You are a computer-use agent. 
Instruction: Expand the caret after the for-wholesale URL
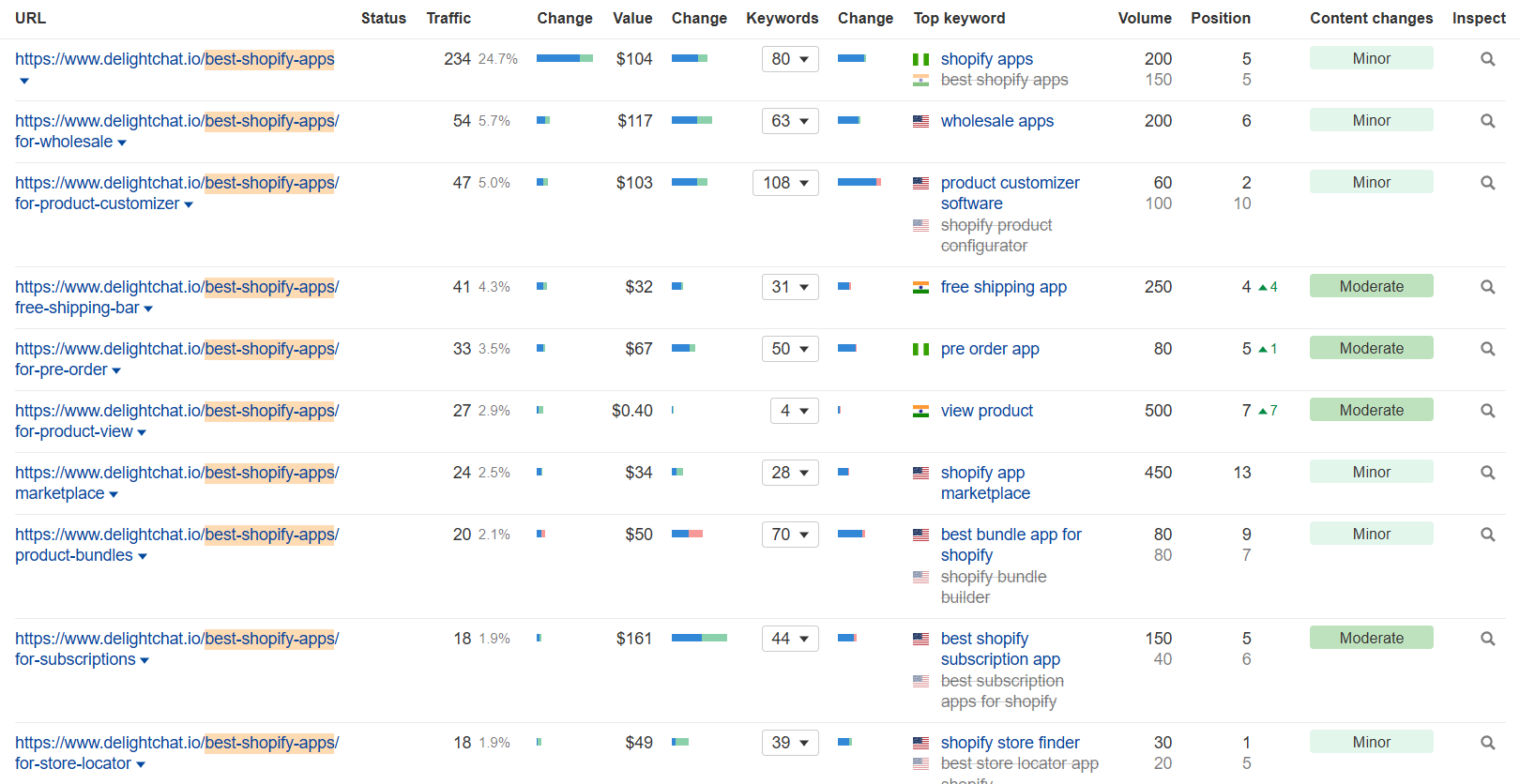click(x=122, y=143)
